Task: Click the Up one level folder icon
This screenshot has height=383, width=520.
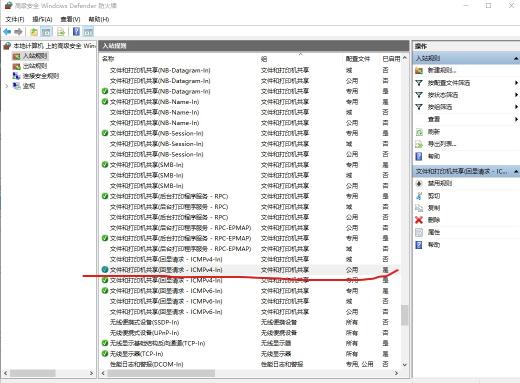Action: pyautogui.click(x=34, y=32)
